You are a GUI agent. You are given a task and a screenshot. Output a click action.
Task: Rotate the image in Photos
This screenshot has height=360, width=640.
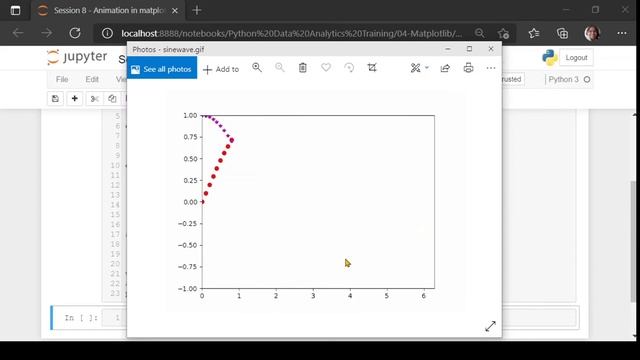[x=349, y=68]
